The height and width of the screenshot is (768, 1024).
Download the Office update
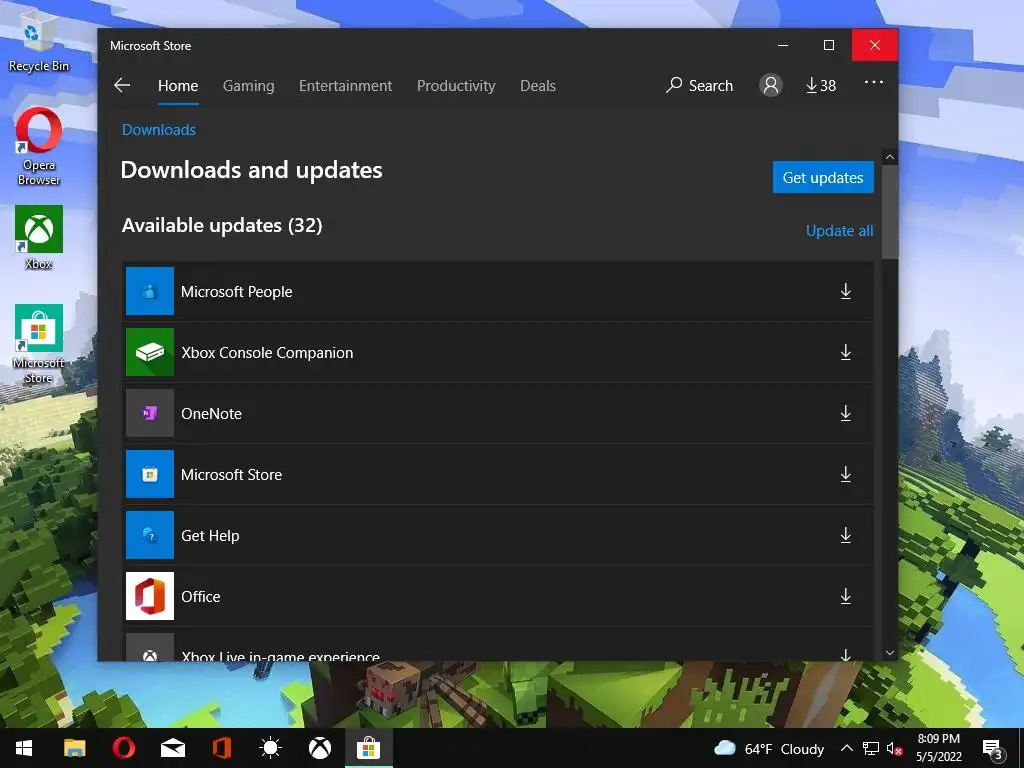(x=846, y=596)
